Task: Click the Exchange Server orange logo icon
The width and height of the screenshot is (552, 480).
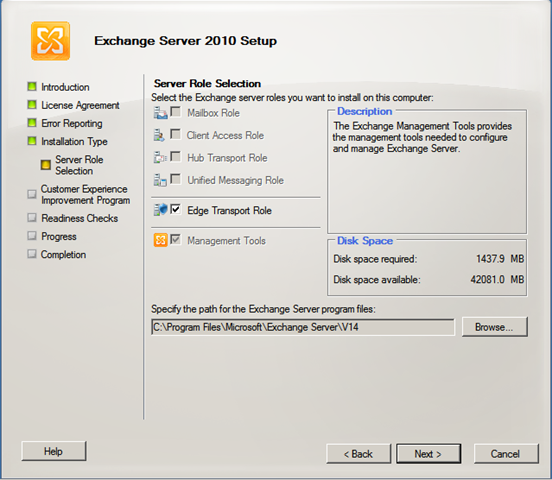Action: pyautogui.click(x=50, y=41)
